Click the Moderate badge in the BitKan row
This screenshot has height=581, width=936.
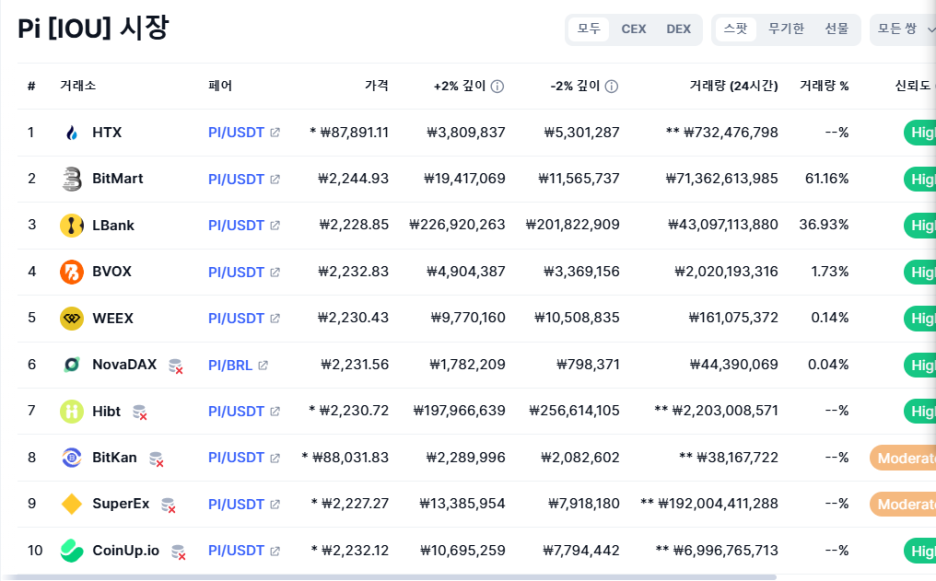pos(903,458)
